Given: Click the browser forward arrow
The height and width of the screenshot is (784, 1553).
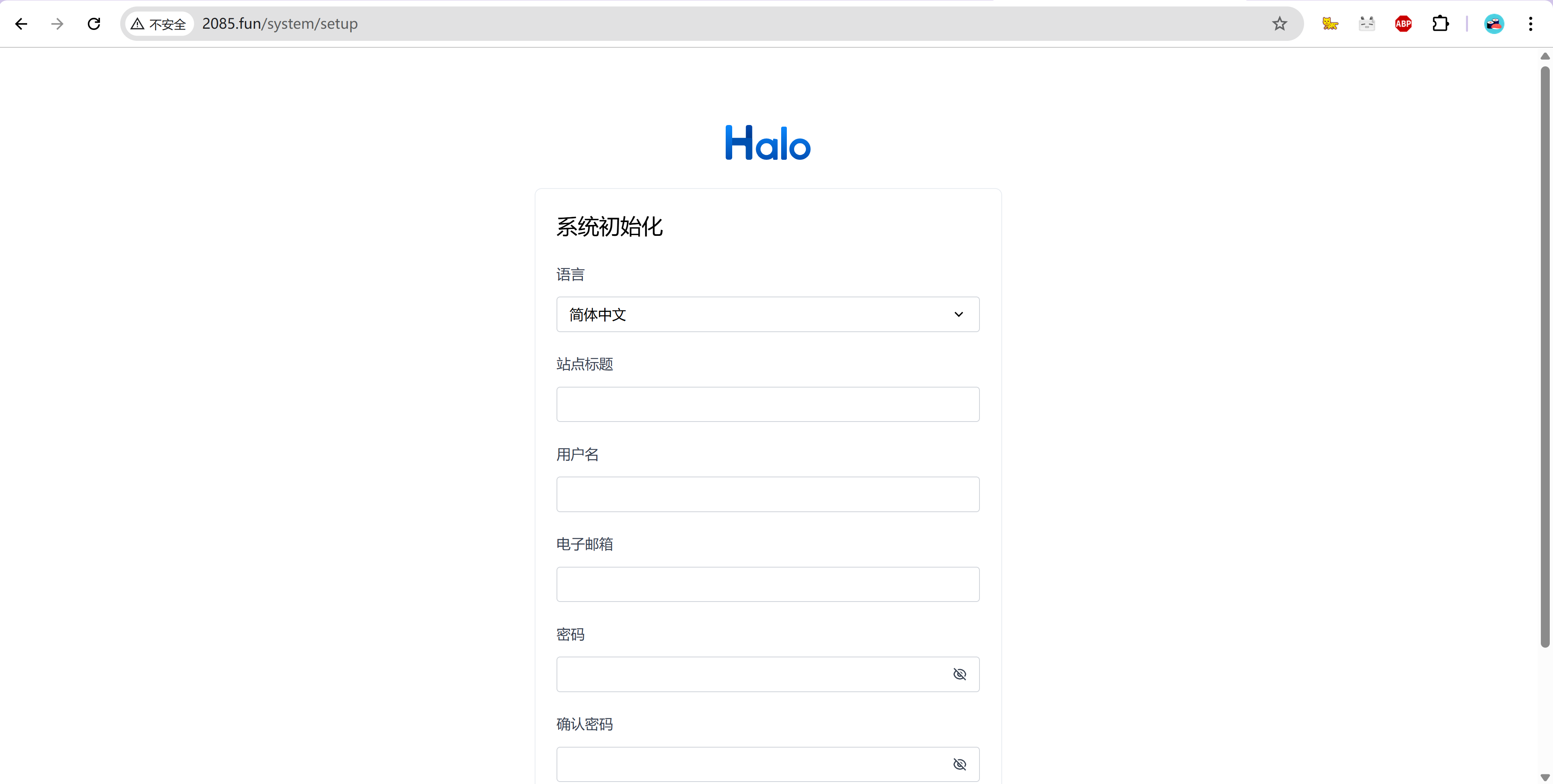Looking at the screenshot, I should (x=57, y=23).
